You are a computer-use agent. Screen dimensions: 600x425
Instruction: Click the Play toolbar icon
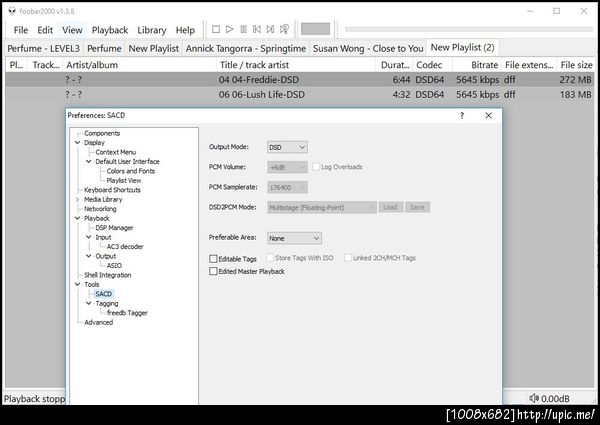tap(230, 29)
